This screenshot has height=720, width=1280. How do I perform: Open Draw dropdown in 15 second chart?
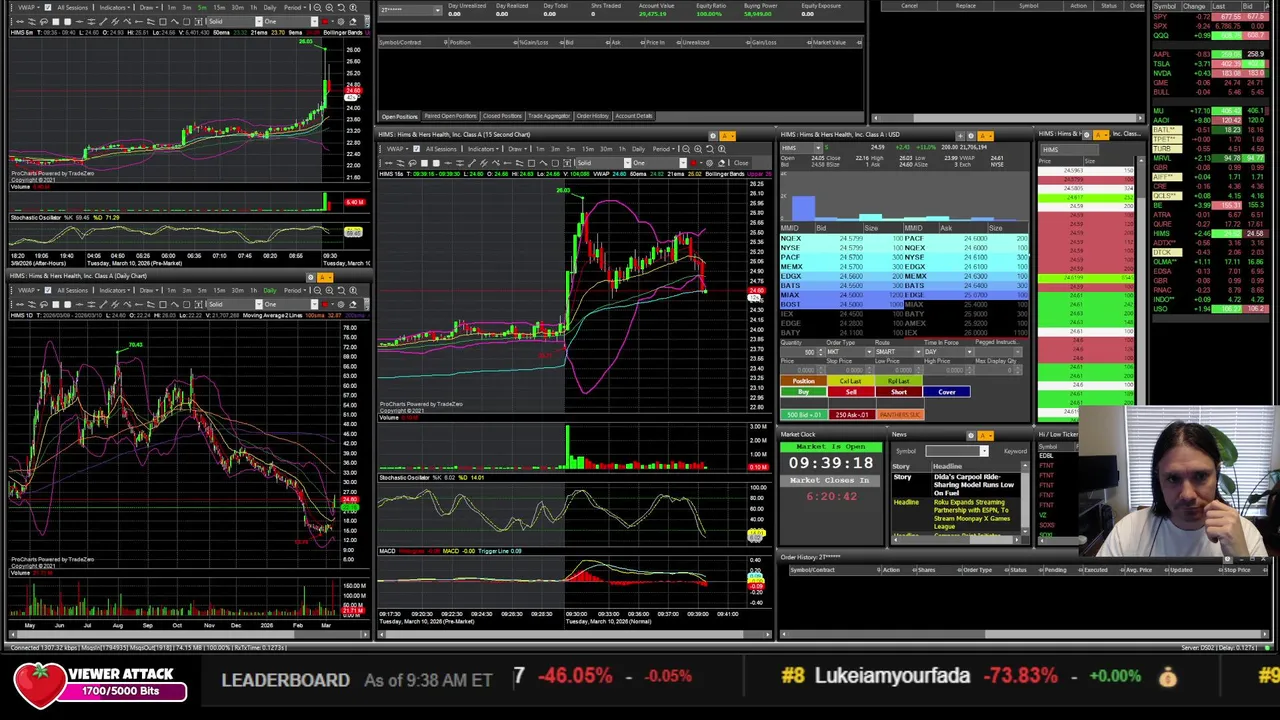[517, 149]
